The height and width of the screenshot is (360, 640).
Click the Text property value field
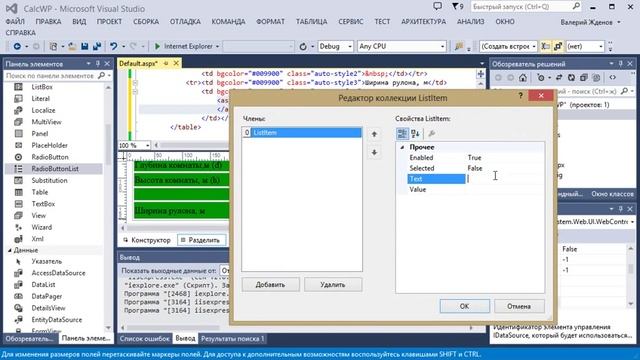(504, 179)
